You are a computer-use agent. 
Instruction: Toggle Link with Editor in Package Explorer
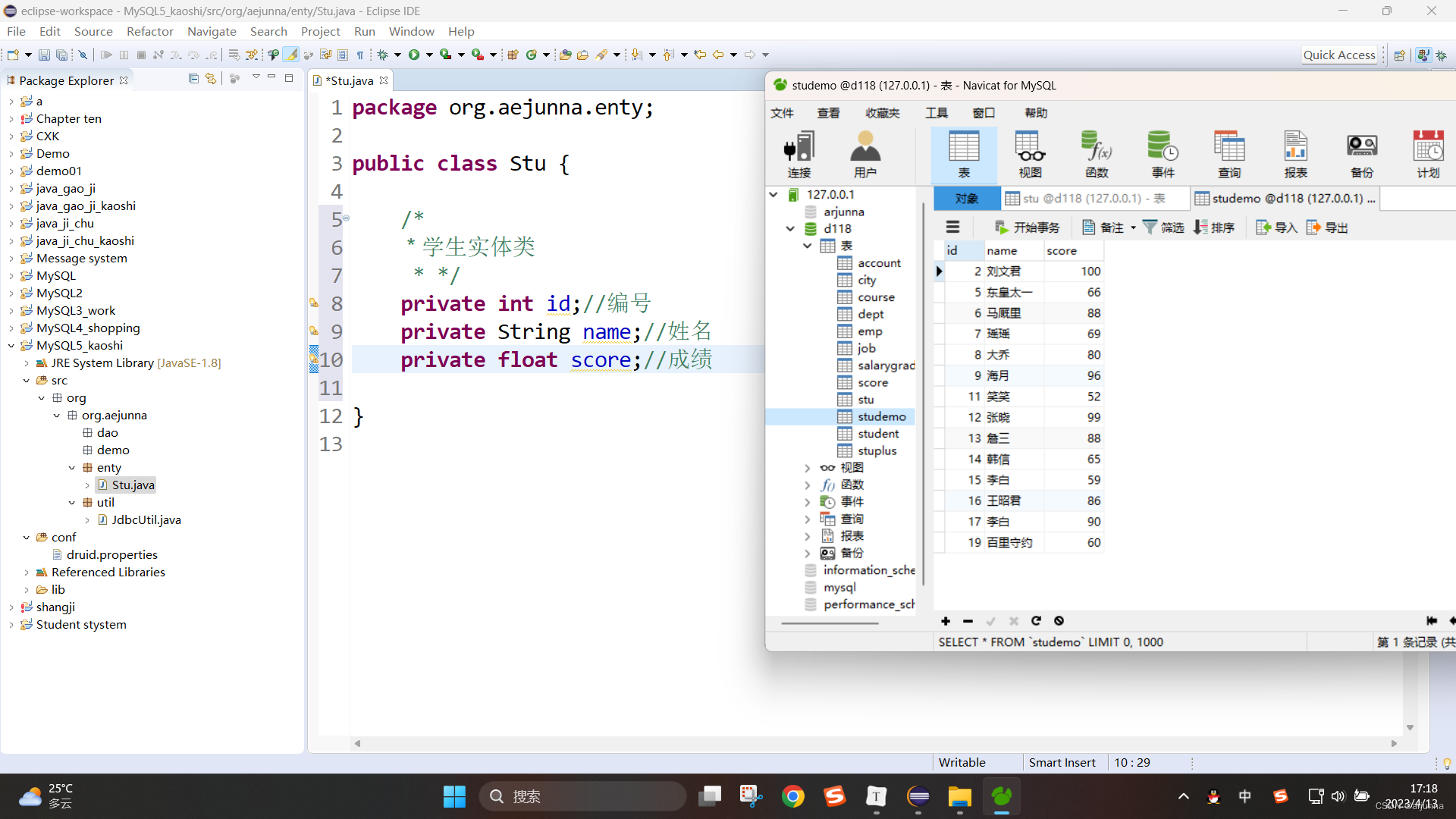211,79
